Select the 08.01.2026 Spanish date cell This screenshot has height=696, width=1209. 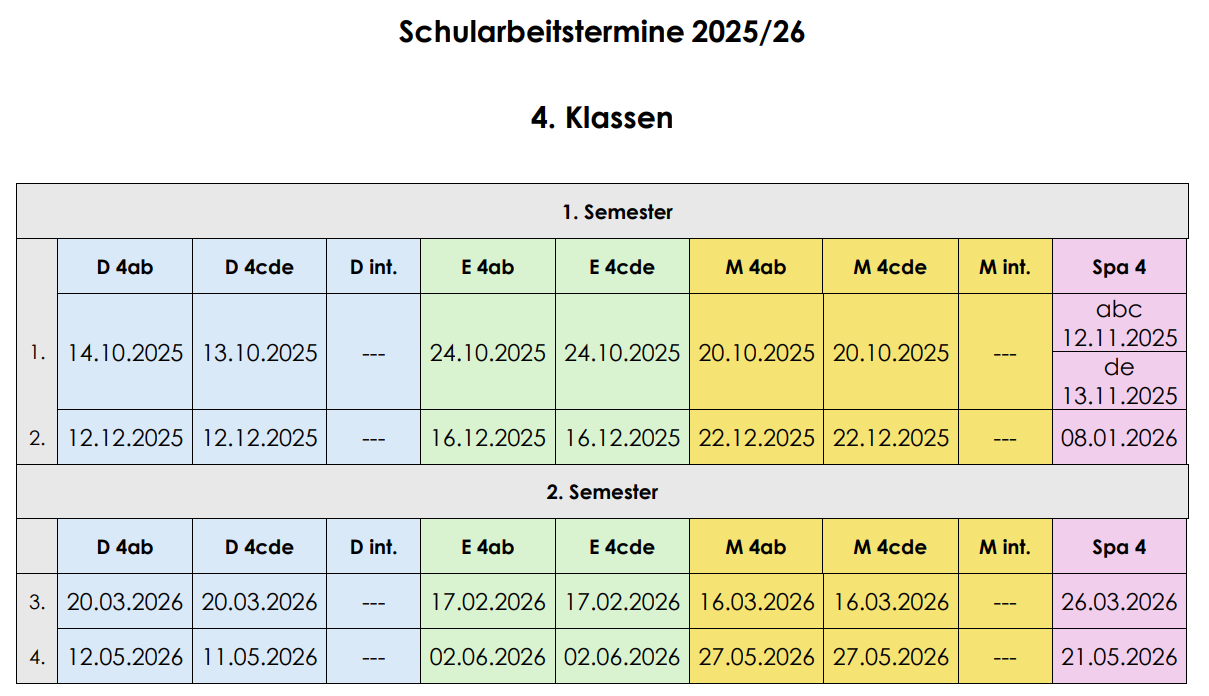point(1119,438)
